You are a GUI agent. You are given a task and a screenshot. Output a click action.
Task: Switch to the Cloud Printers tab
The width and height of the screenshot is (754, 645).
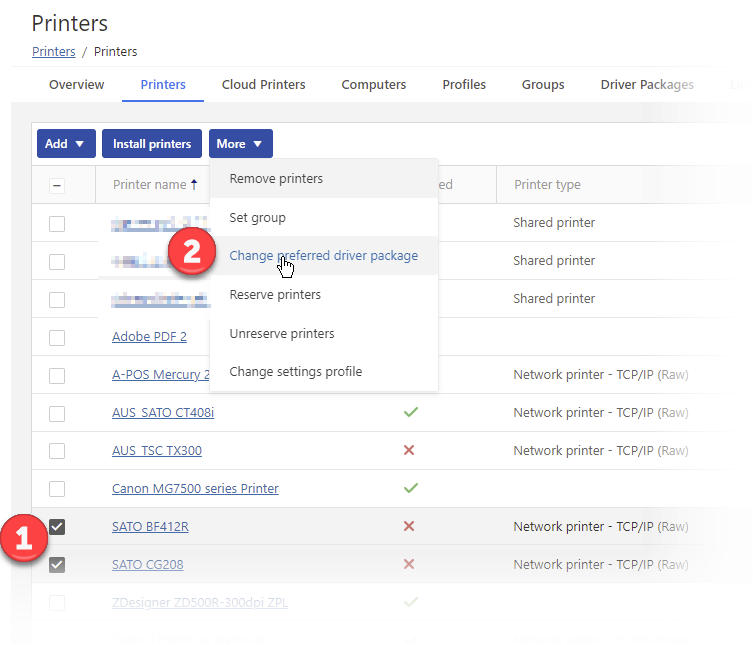[x=263, y=85]
